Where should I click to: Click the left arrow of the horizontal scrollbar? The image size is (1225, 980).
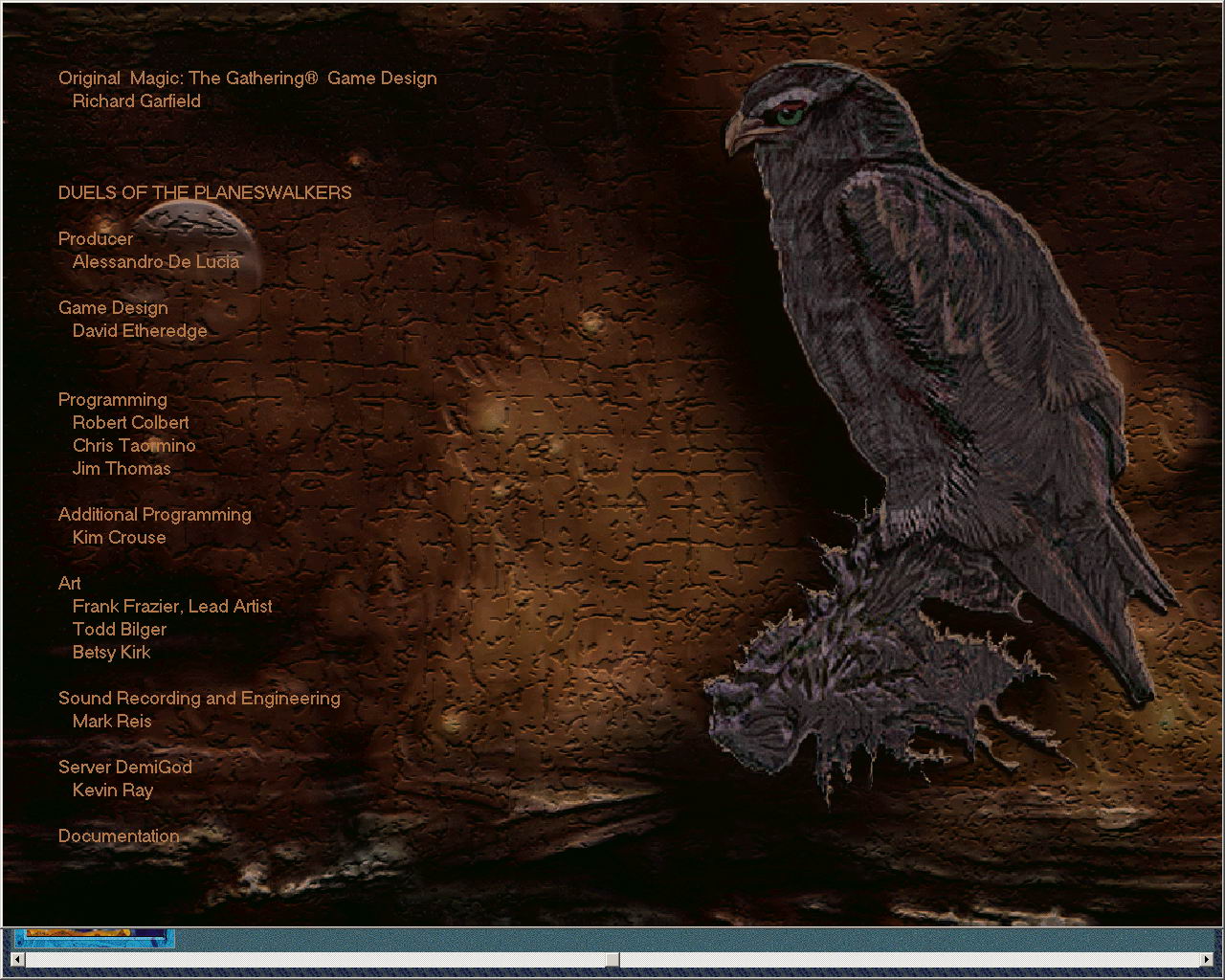click(17, 959)
